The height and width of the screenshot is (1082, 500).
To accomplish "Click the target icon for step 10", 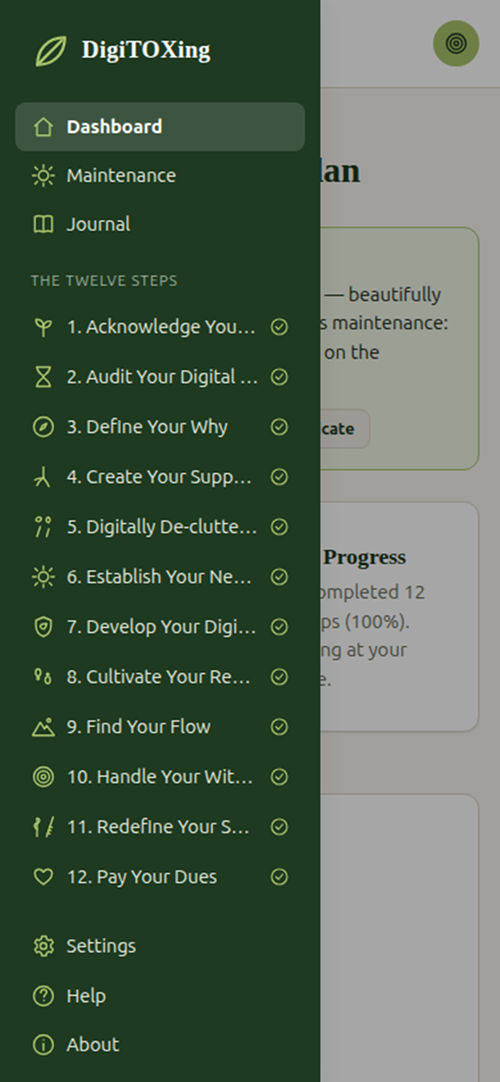I will click(x=43, y=777).
